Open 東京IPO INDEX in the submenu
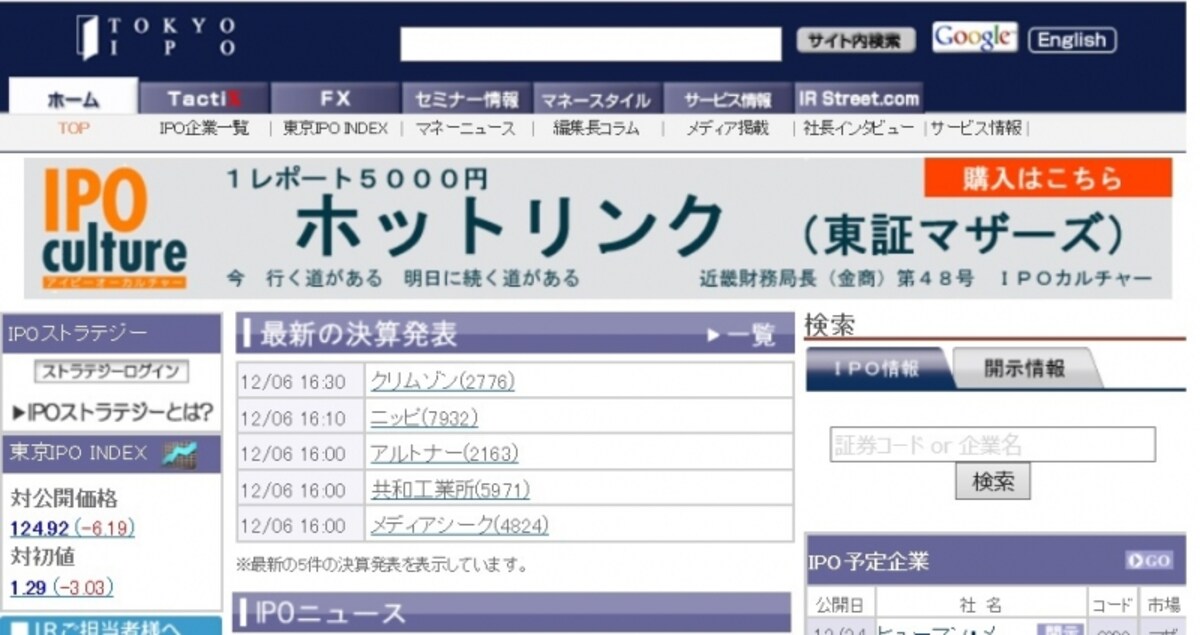Viewport: 1200px width, 635px height. point(335,128)
